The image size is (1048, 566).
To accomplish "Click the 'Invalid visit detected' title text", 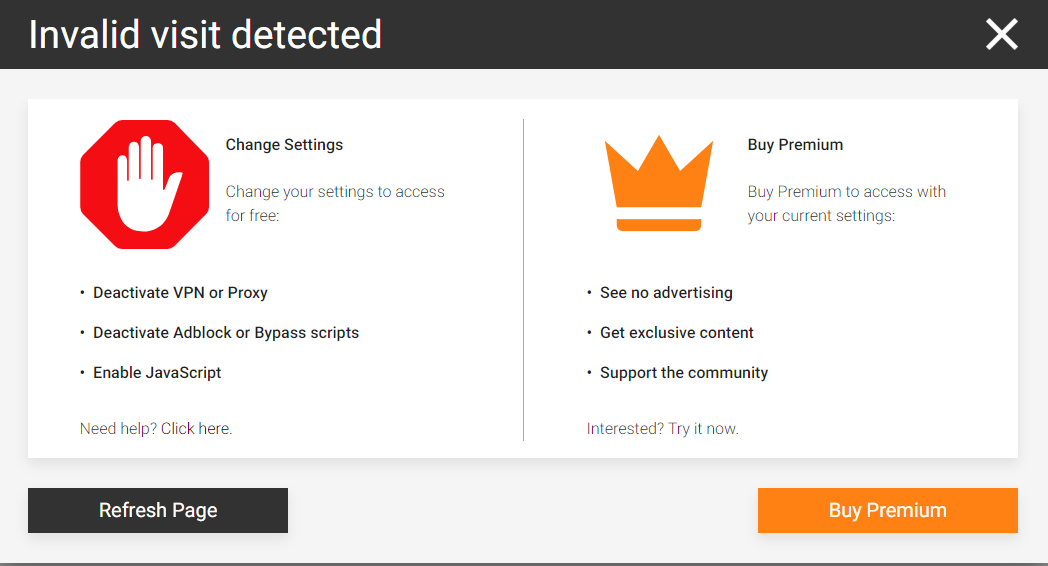I will coord(205,35).
